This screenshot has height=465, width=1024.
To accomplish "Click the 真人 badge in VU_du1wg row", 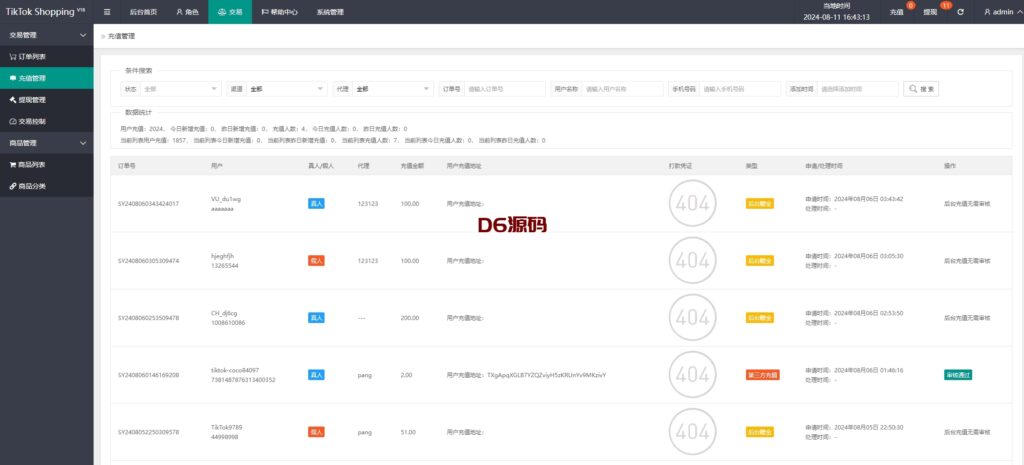I will 316,204.
